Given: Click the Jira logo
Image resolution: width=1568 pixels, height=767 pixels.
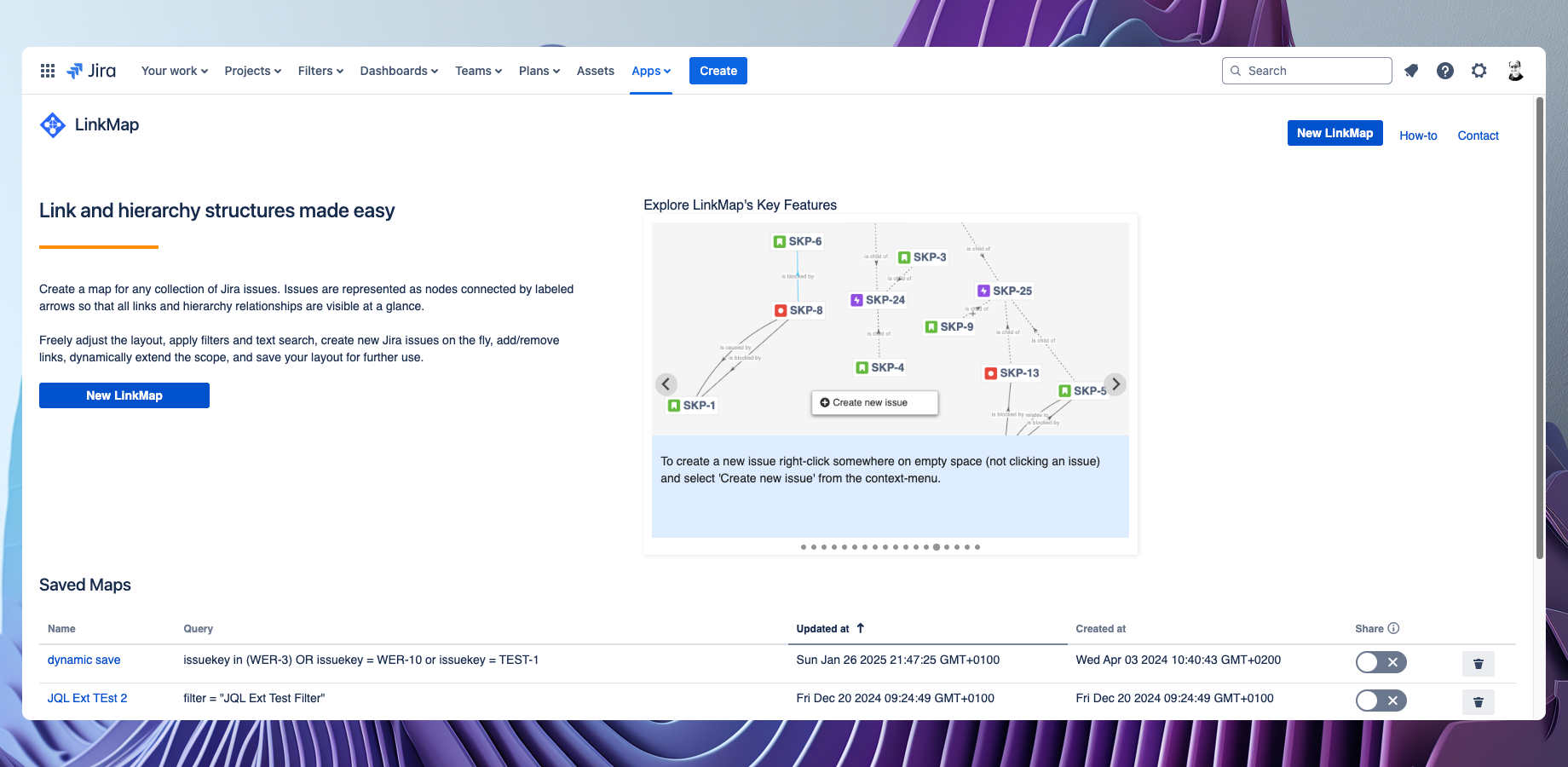Looking at the screenshot, I should (91, 71).
